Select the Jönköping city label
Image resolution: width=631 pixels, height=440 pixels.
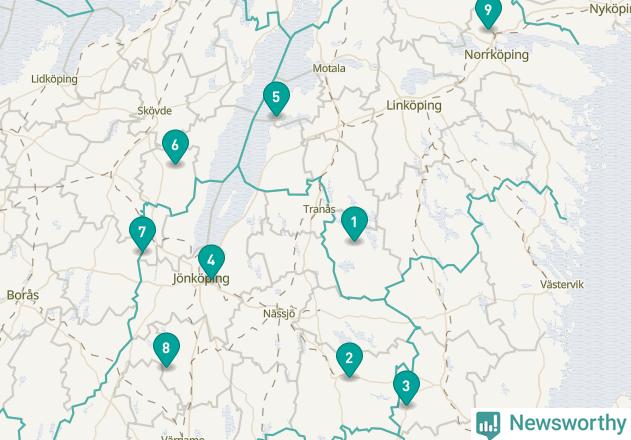(x=201, y=279)
